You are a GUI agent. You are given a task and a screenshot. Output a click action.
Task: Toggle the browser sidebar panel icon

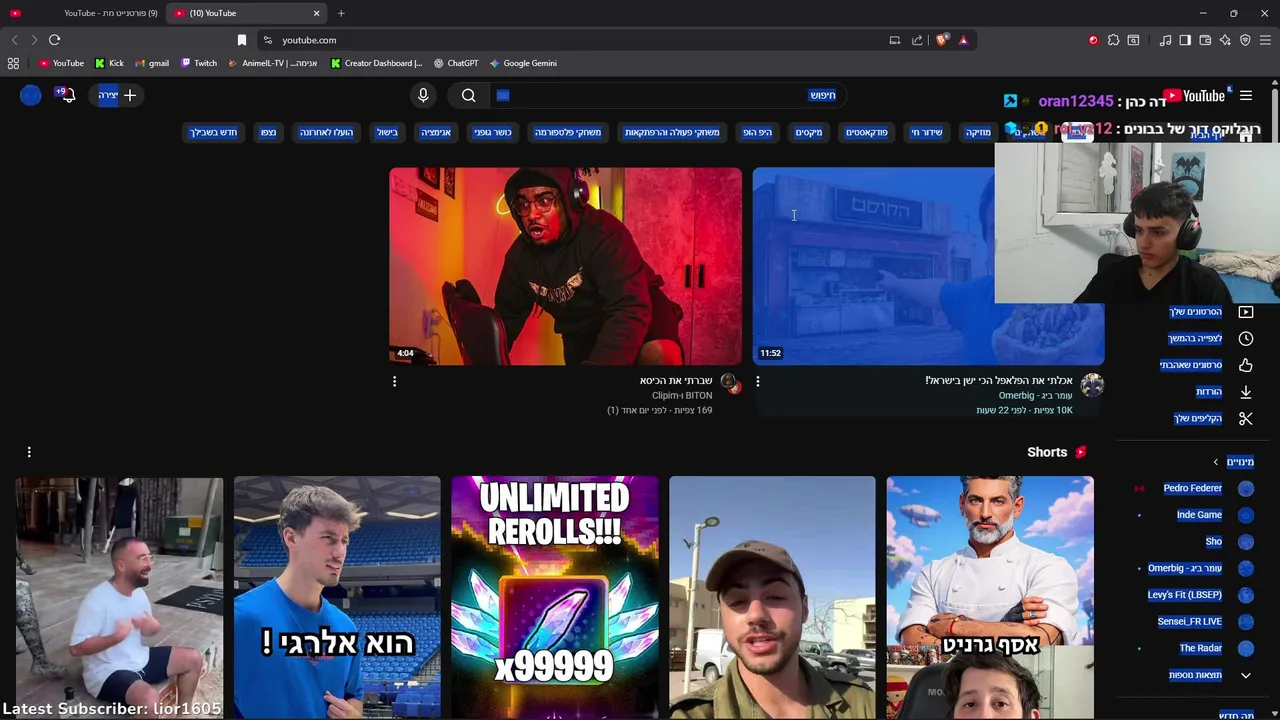click(x=1185, y=40)
